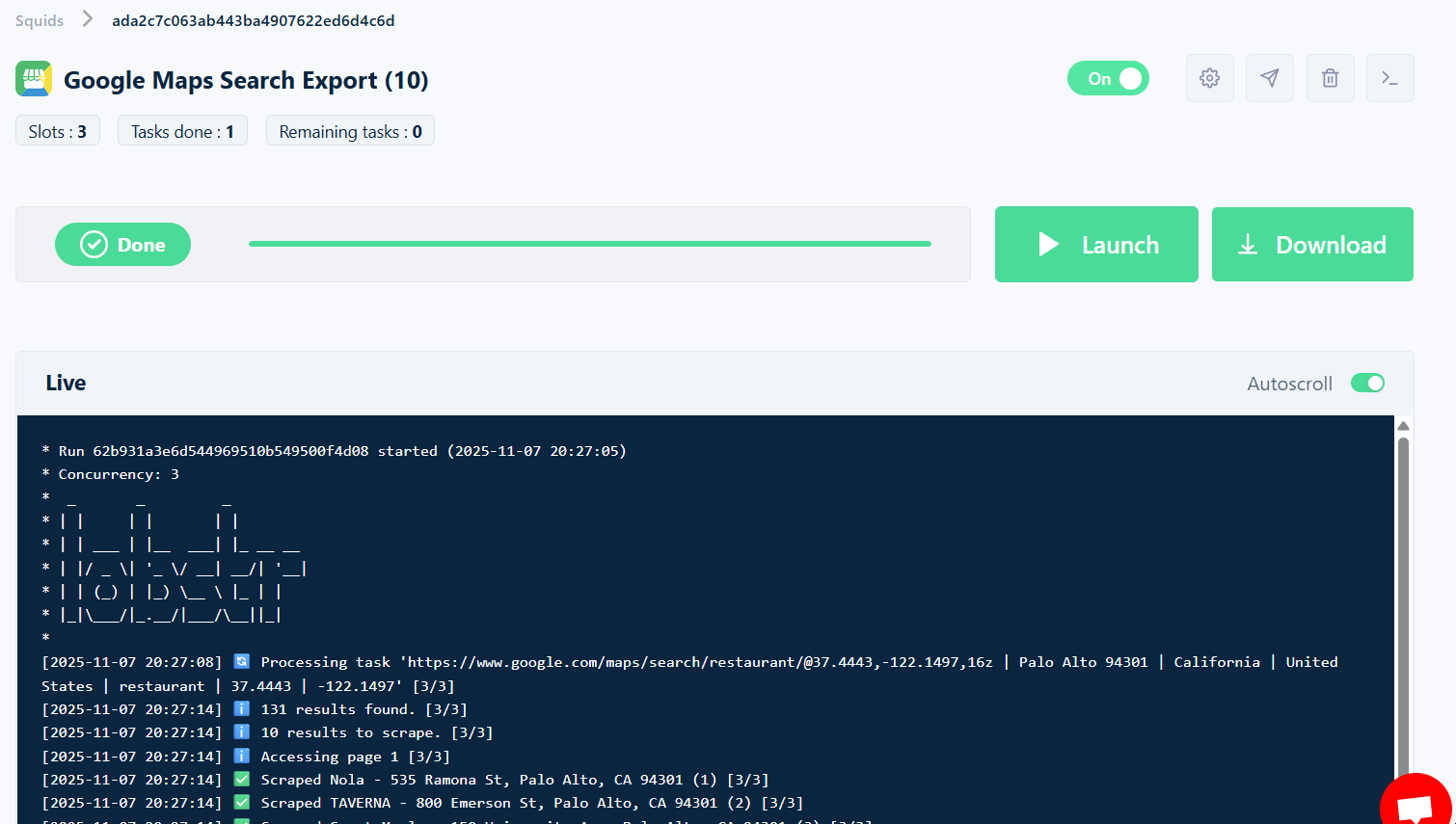The image size is (1456, 824).
Task: Open the console using the terminal icon
Action: coord(1389,78)
